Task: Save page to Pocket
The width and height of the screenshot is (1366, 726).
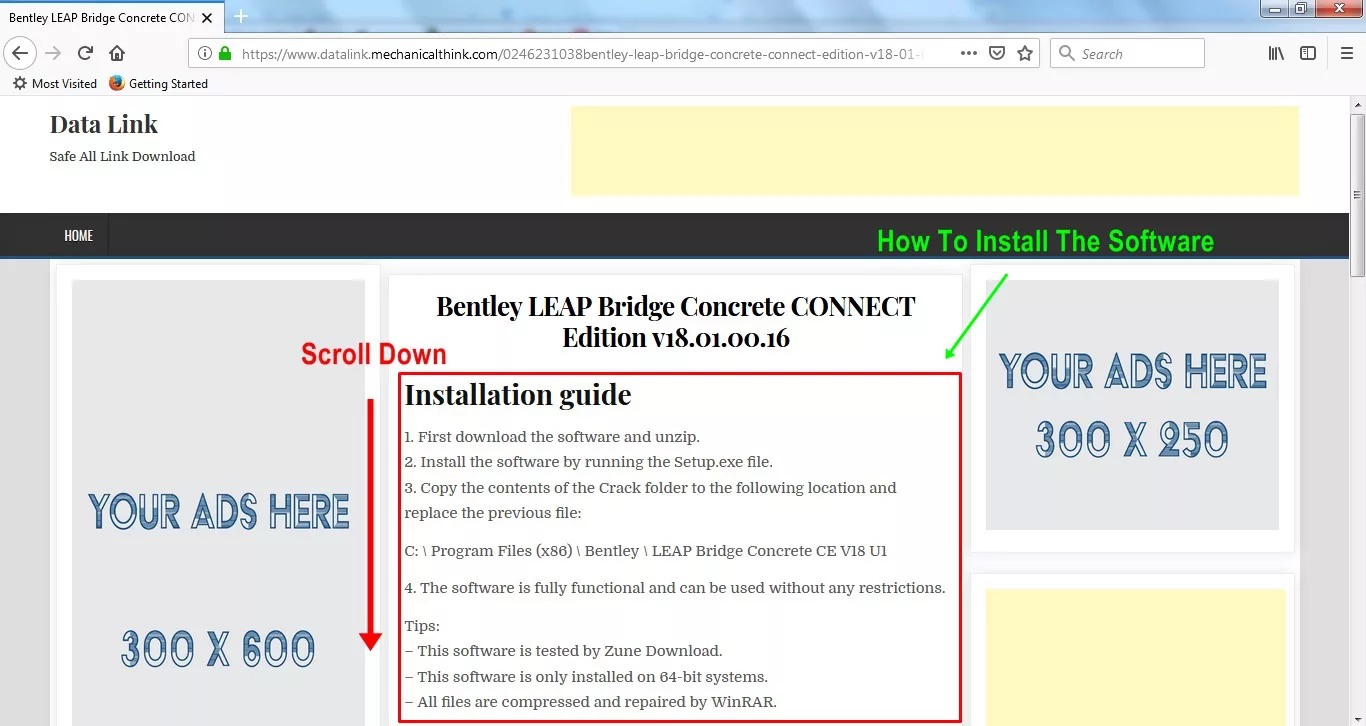Action: point(997,54)
